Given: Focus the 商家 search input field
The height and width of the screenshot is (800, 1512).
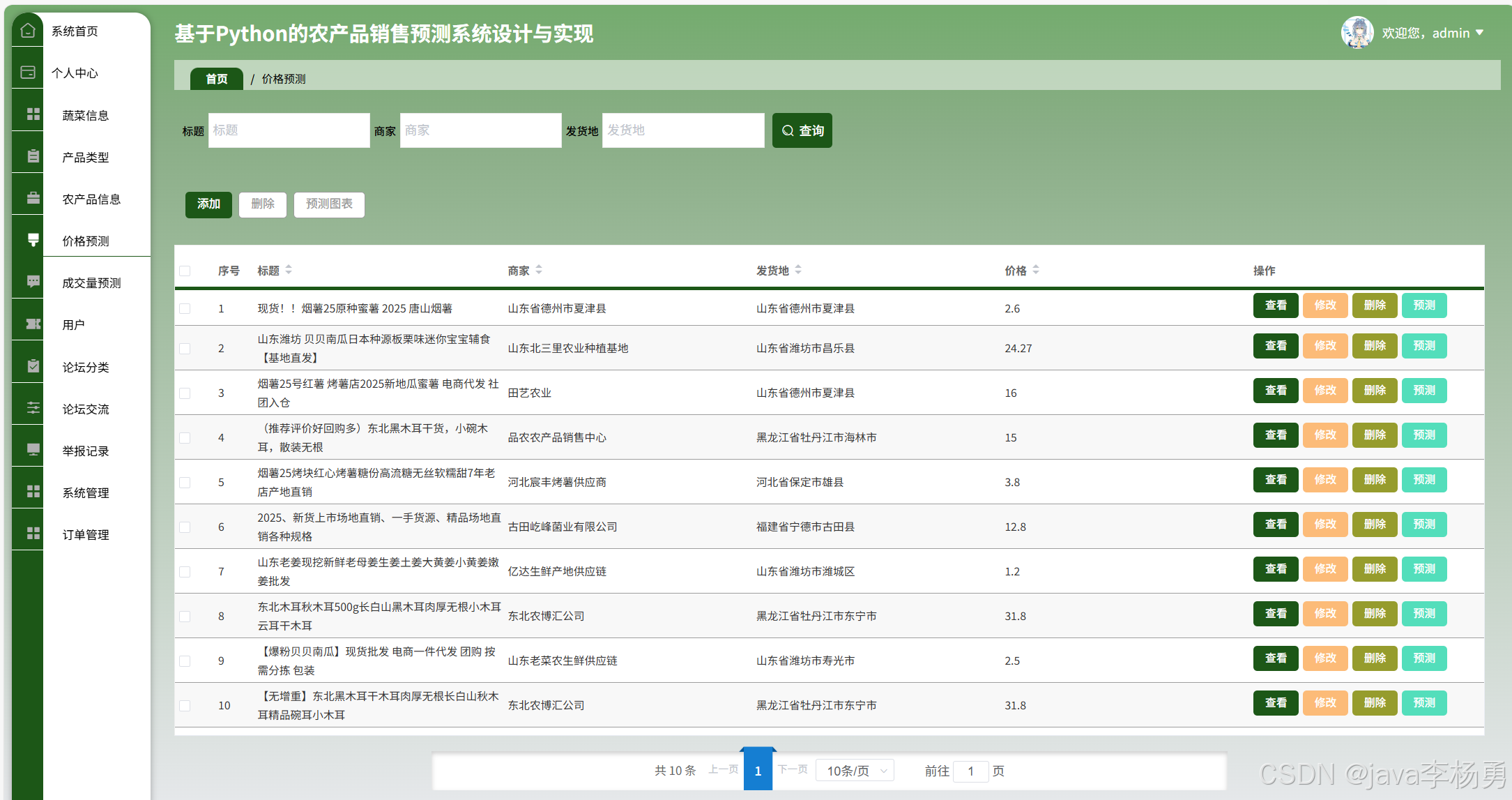Looking at the screenshot, I should click(x=480, y=130).
